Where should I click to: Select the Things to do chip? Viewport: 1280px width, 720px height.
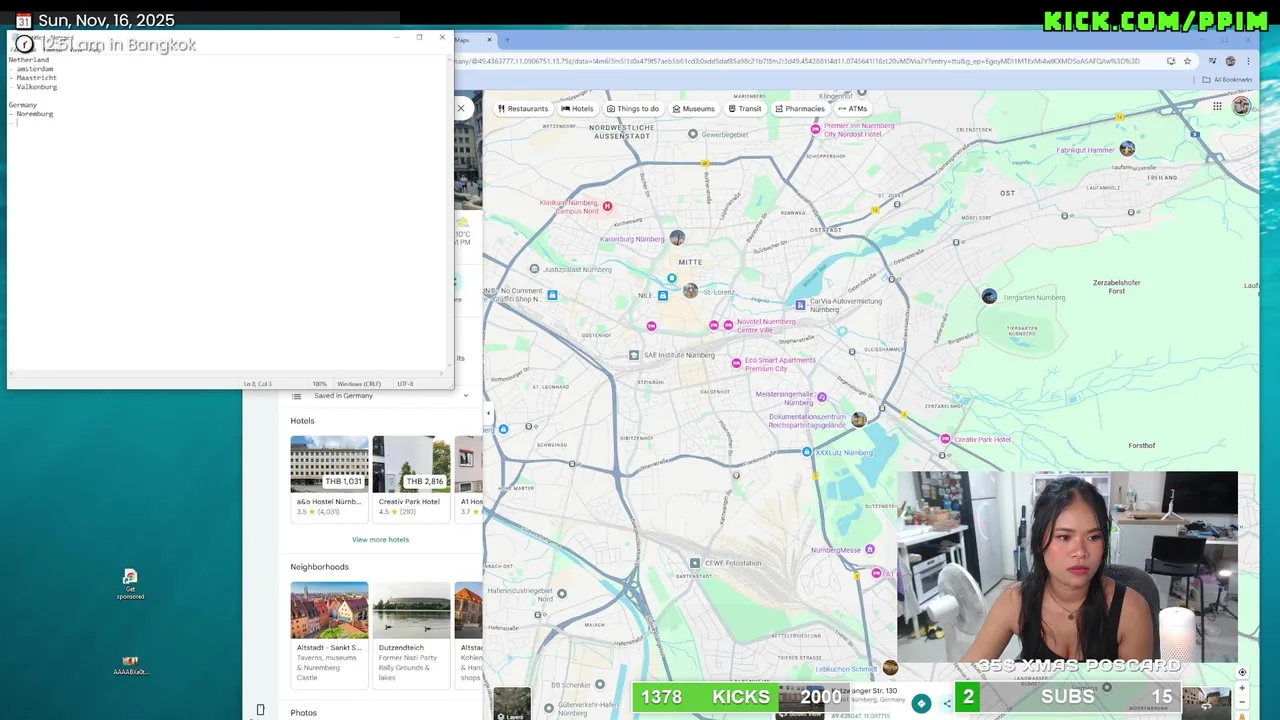click(x=633, y=108)
